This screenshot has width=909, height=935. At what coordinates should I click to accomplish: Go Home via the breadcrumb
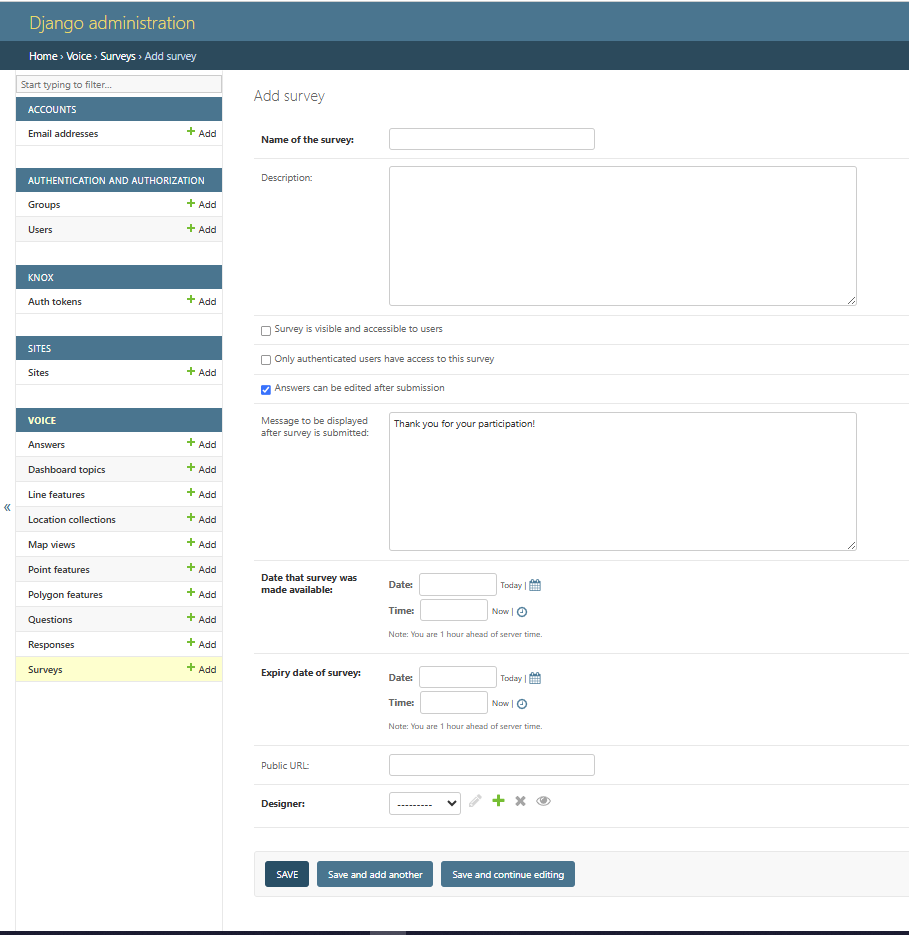point(43,56)
